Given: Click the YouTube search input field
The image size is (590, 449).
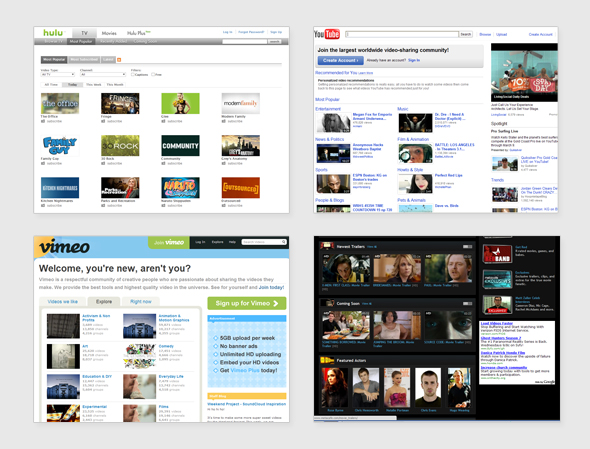Looking at the screenshot, I should pos(402,34).
